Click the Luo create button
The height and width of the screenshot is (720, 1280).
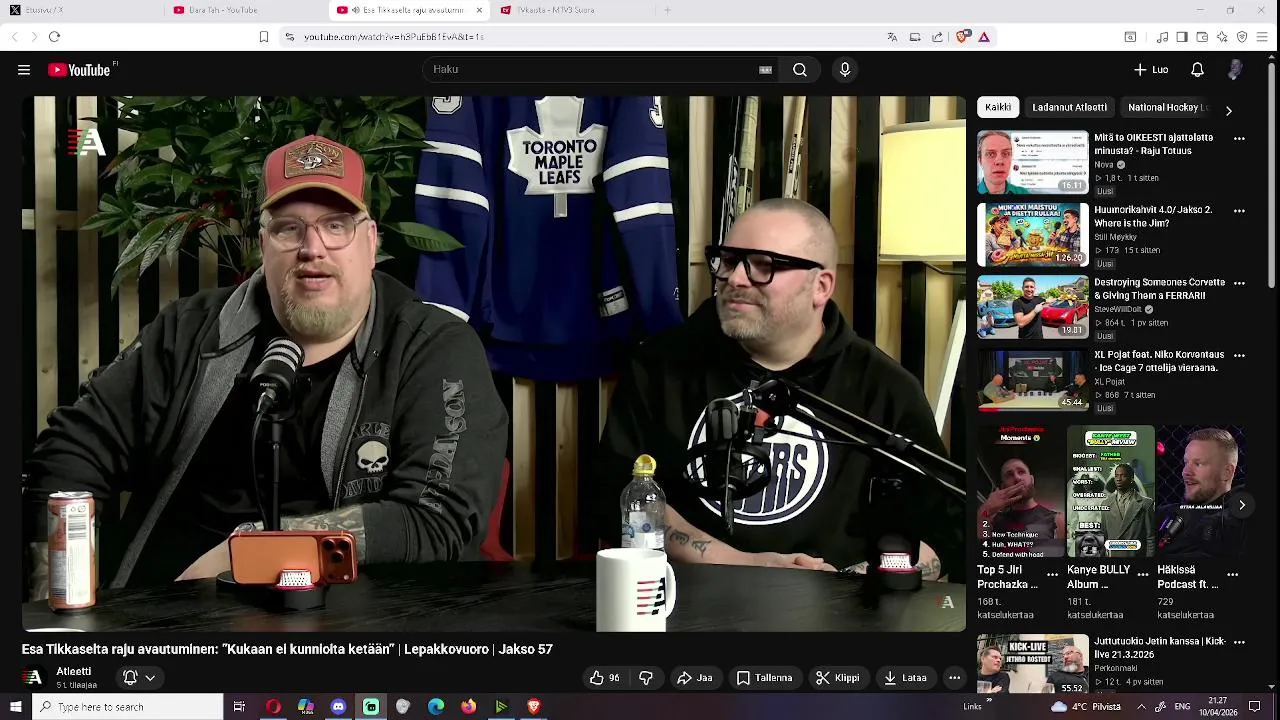tap(1151, 70)
